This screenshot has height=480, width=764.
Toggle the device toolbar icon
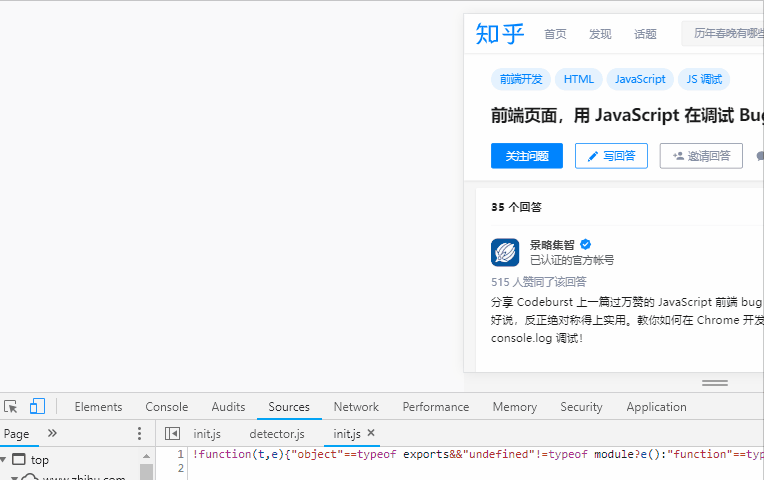coord(37,406)
